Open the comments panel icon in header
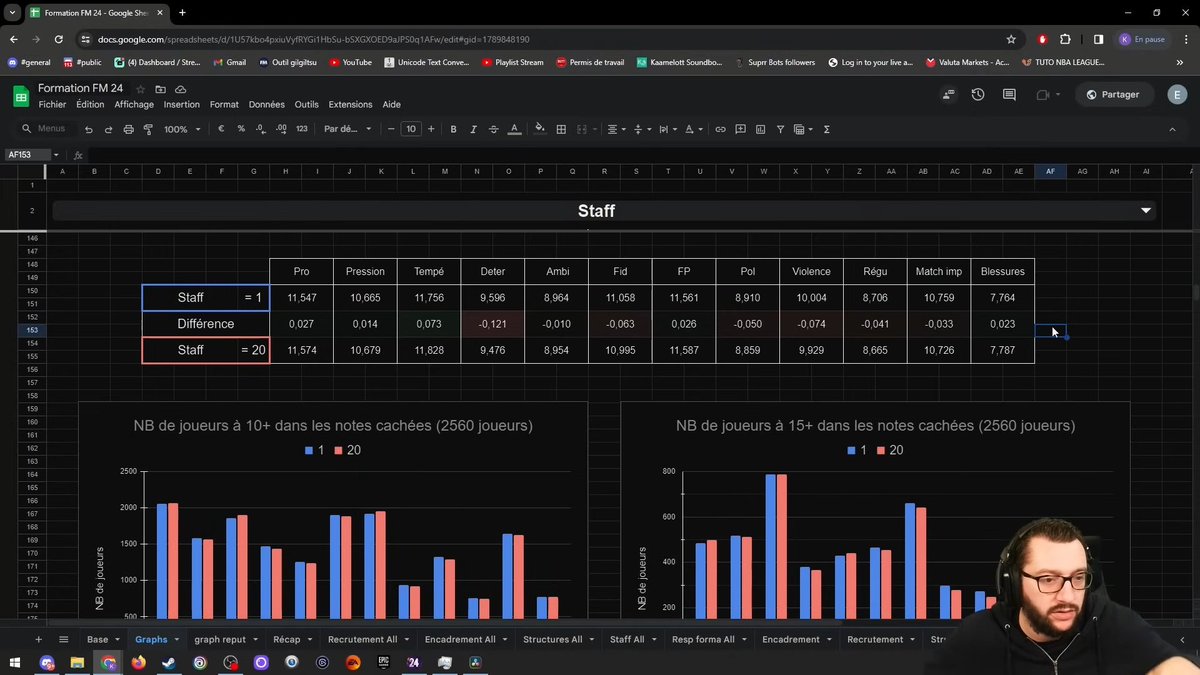The width and height of the screenshot is (1200, 675). (x=1009, y=94)
